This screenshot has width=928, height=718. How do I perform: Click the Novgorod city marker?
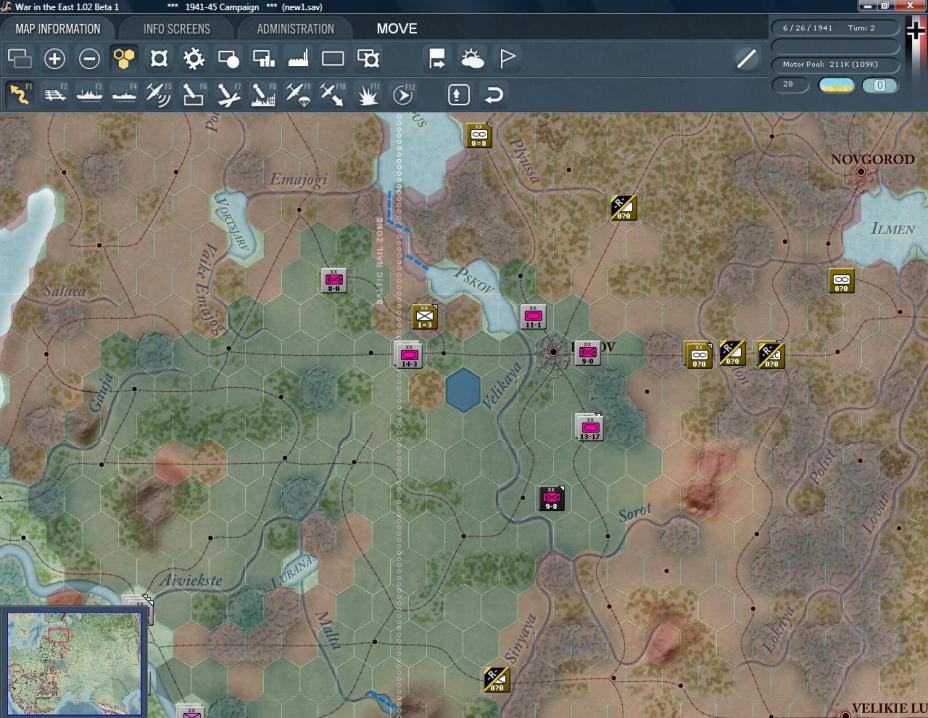pos(861,172)
